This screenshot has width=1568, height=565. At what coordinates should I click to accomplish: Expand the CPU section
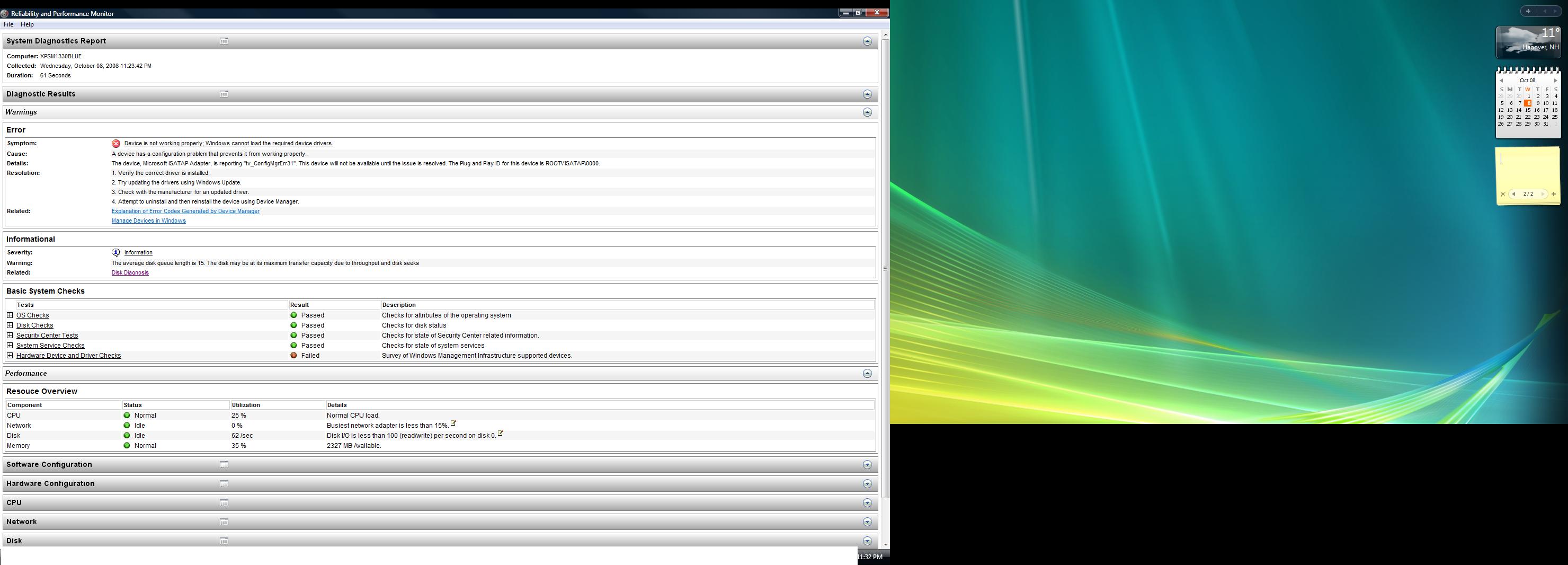(867, 503)
